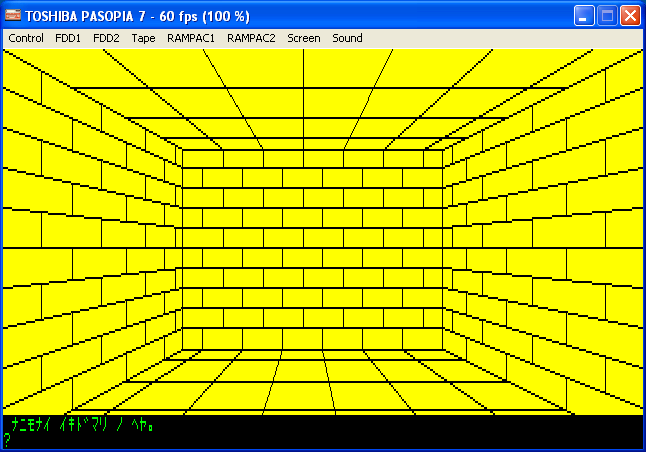Click the title bar text TOSHIBA PASOPIA 7
The image size is (646, 452).
click(86, 16)
